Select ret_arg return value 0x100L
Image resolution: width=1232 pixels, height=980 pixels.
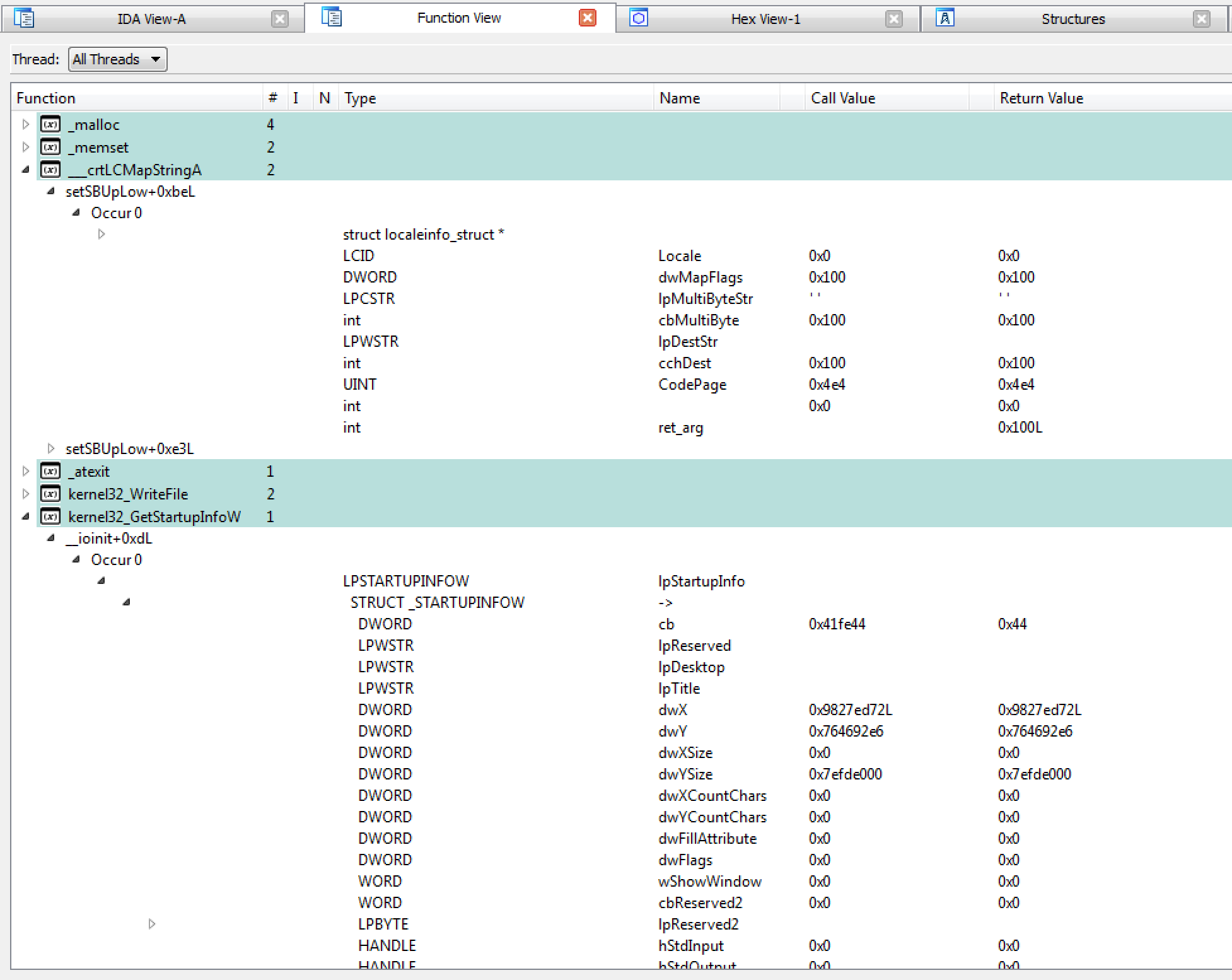coord(1020,427)
